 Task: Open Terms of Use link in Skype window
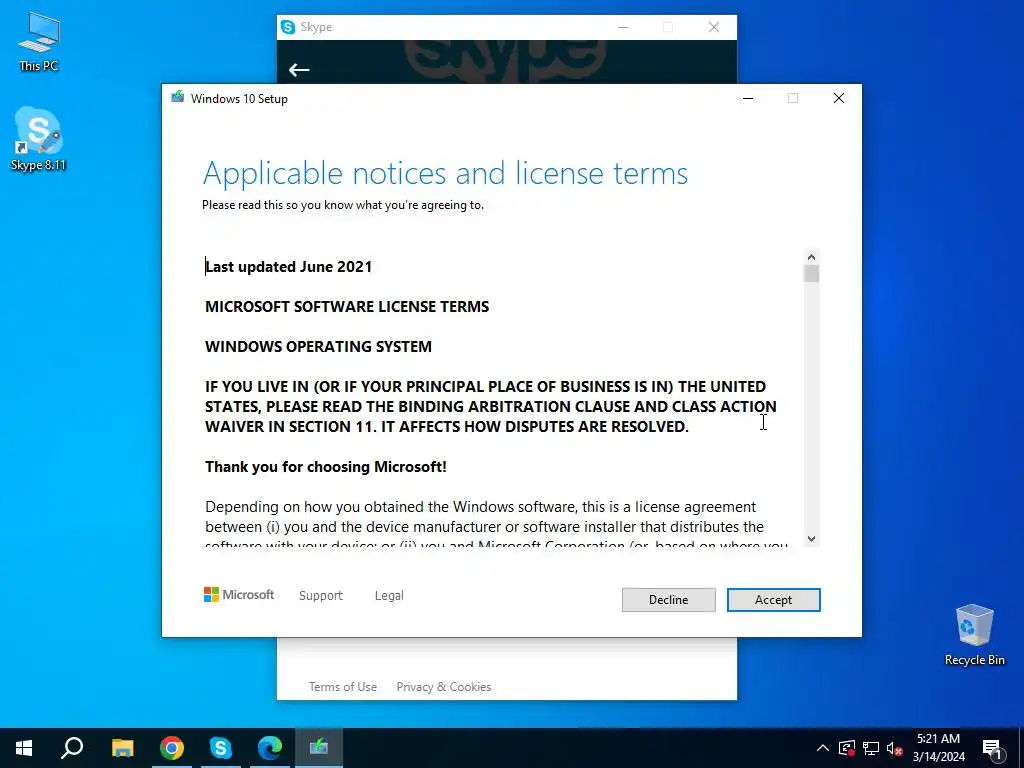(x=343, y=686)
